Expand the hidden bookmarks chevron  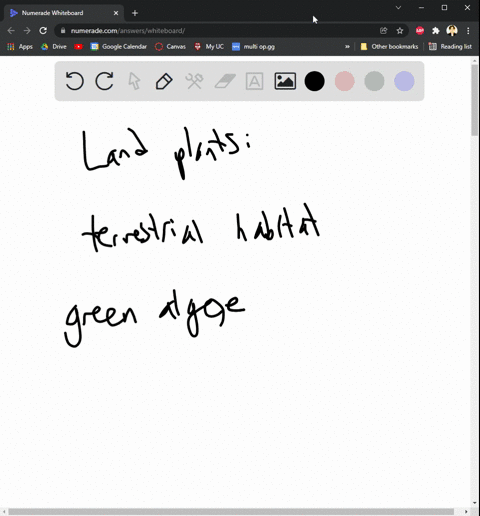click(347, 47)
